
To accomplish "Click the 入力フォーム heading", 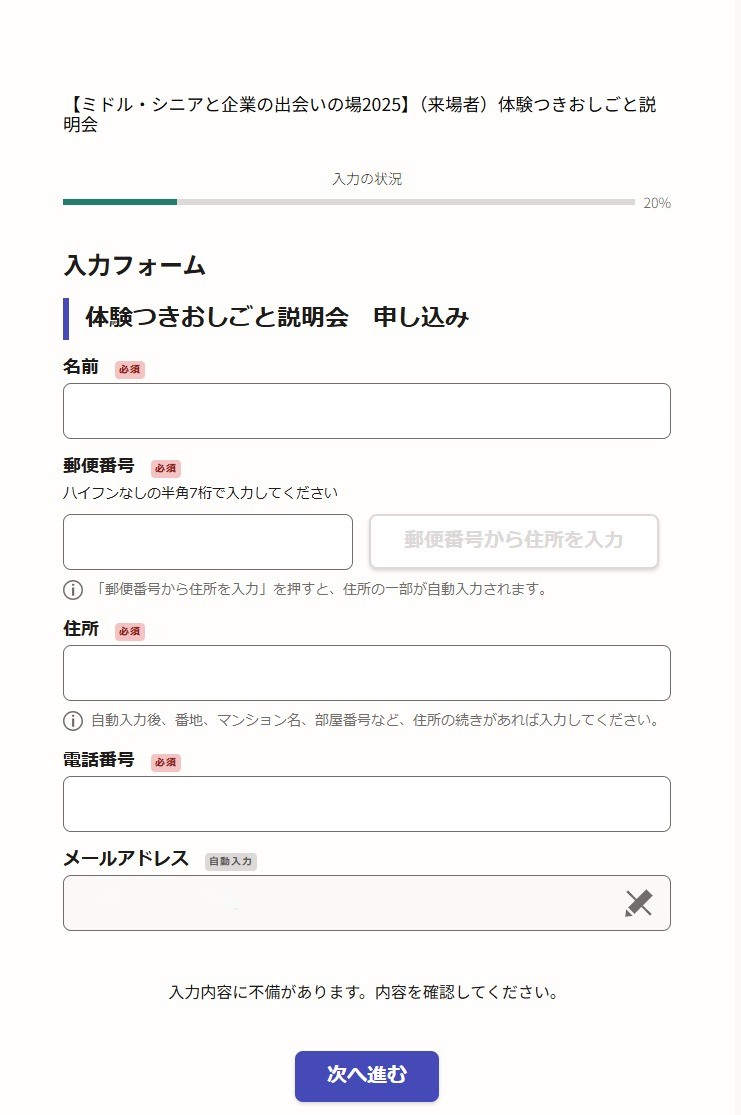I will coord(134,266).
